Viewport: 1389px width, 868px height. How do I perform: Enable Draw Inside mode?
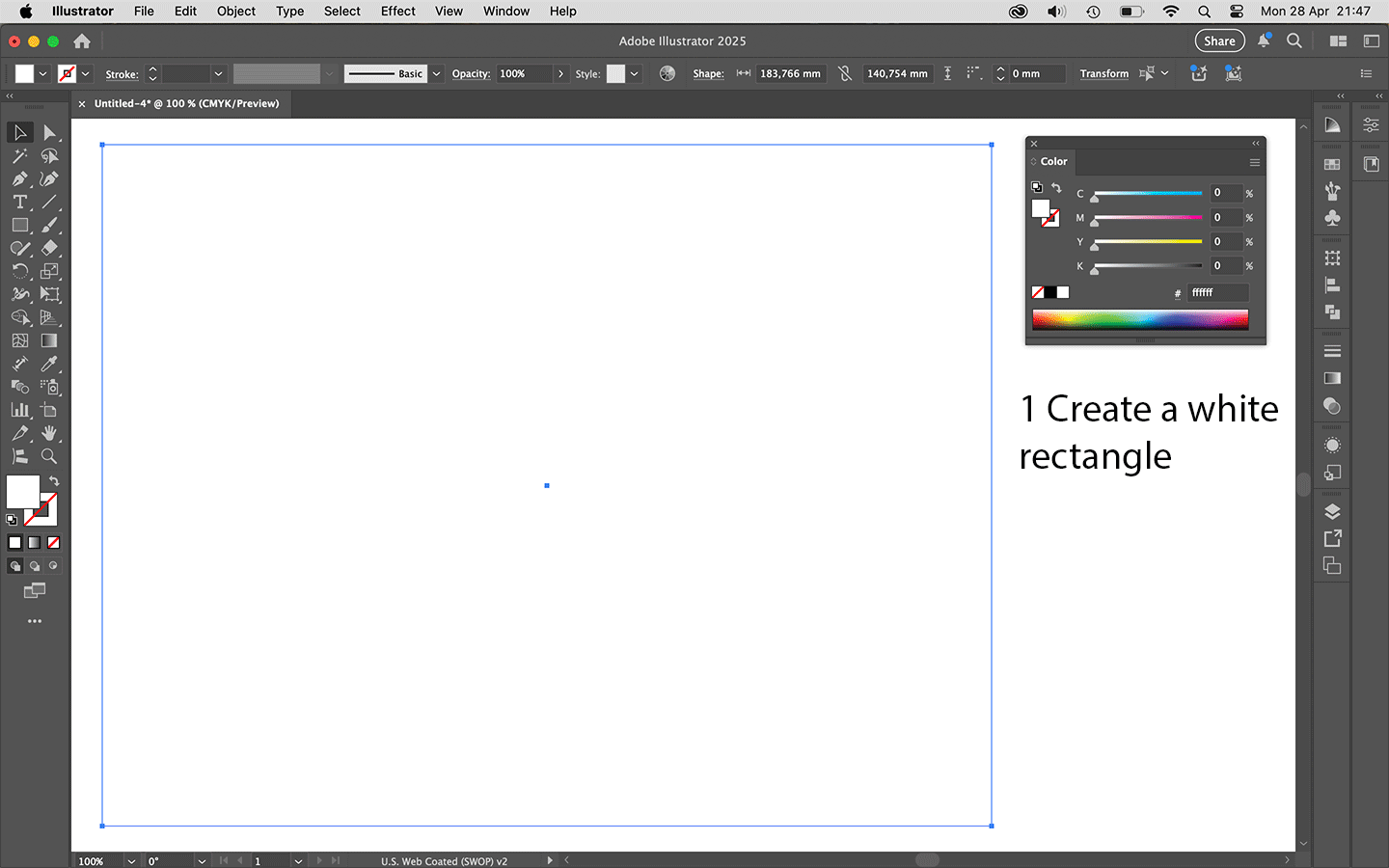click(54, 566)
